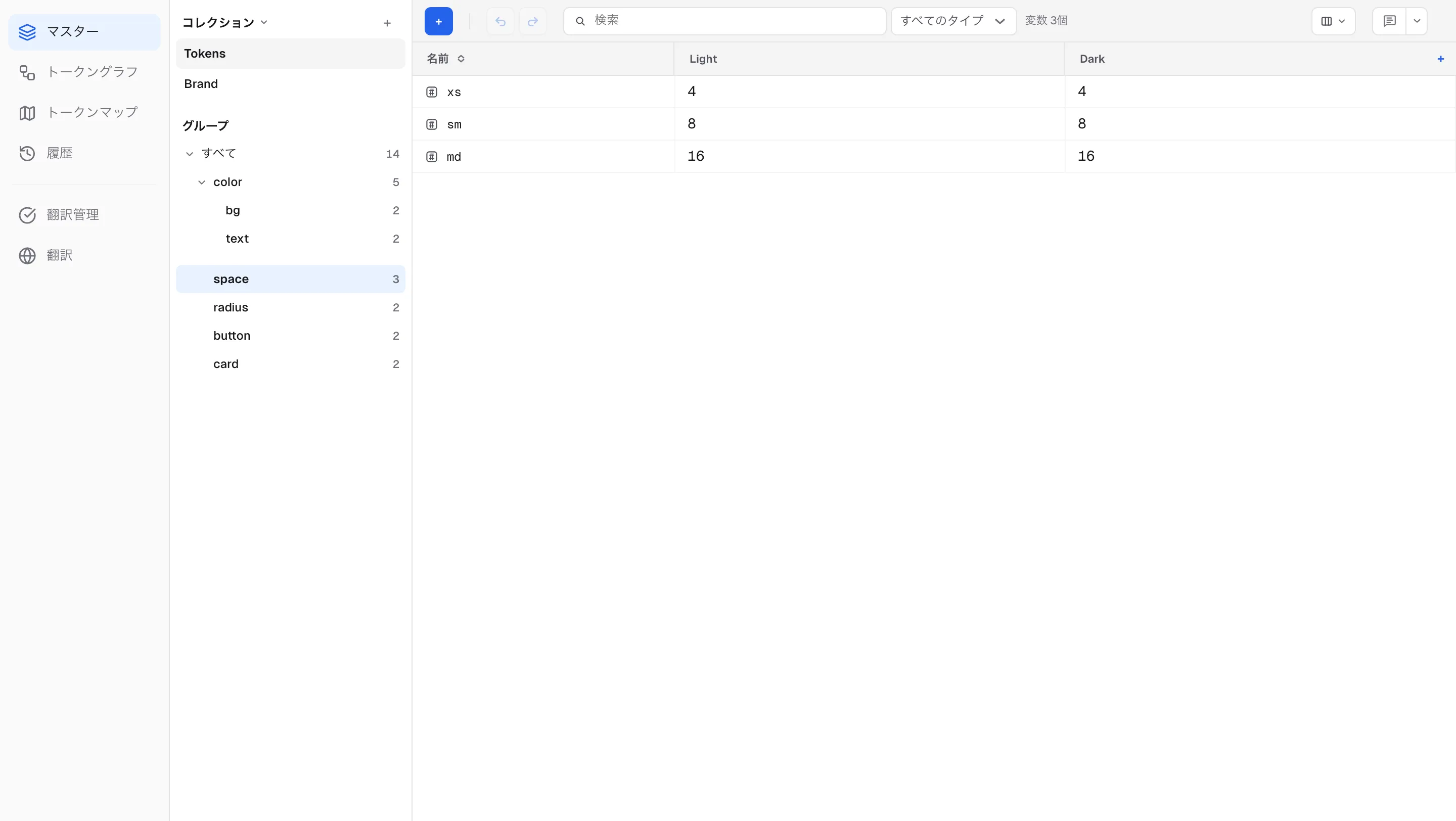This screenshot has width=1456, height=821.
Task: Add a new collection with plus icon
Action: [387, 23]
